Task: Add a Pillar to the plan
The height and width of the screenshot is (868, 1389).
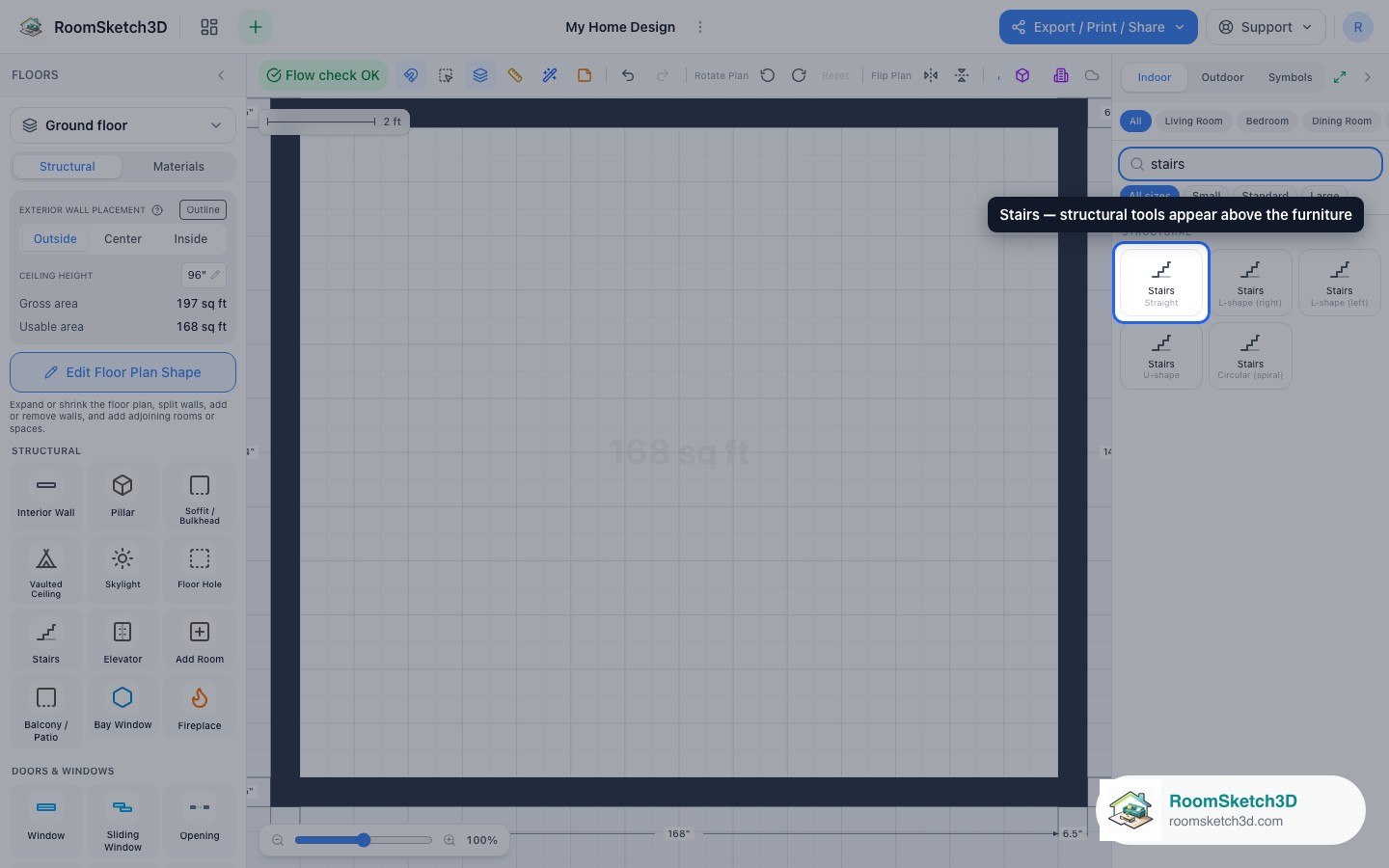Action: pos(123,496)
